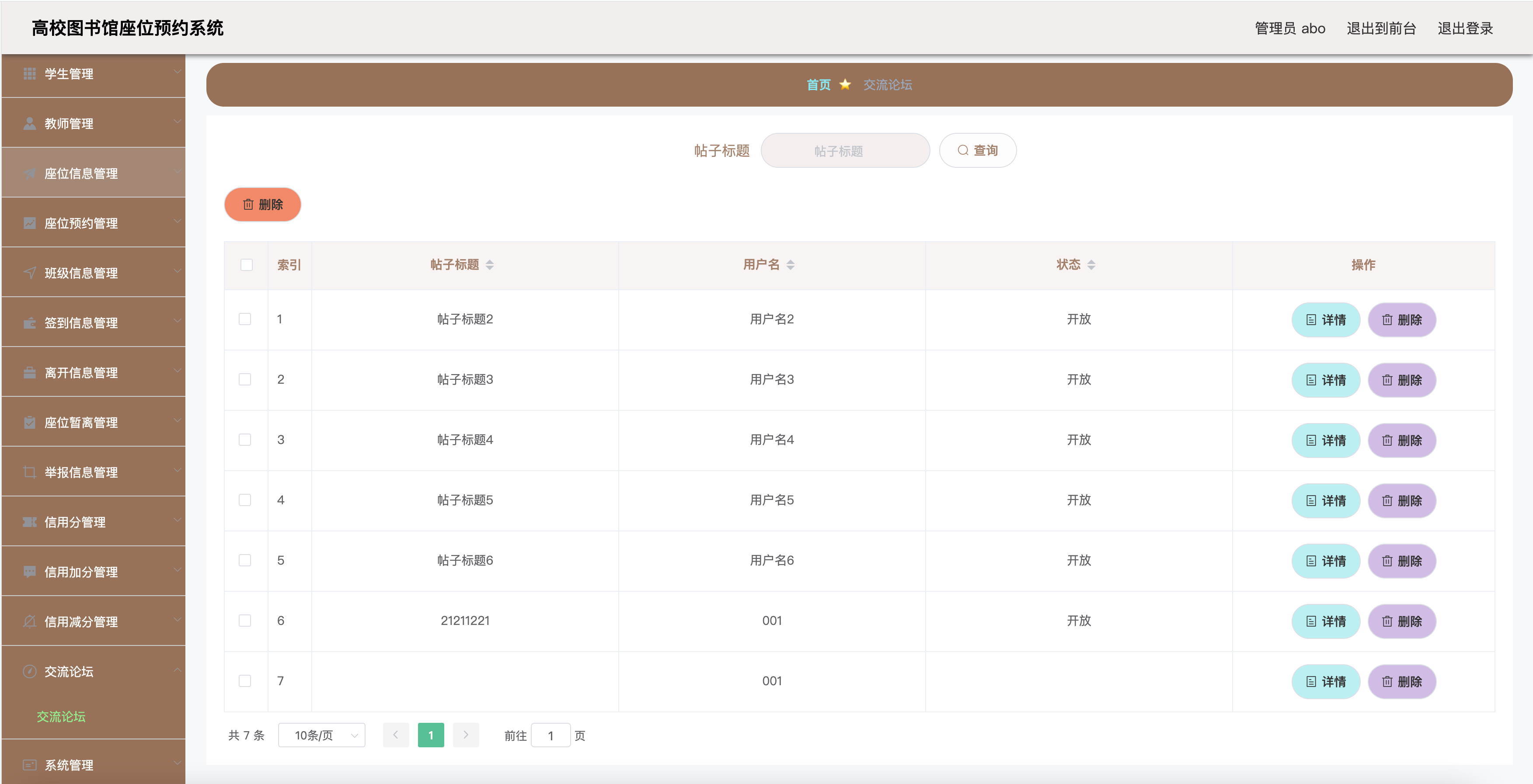The image size is (1533, 784).
Task: Click the chat icon beside 信用加分管理
Action: point(30,572)
